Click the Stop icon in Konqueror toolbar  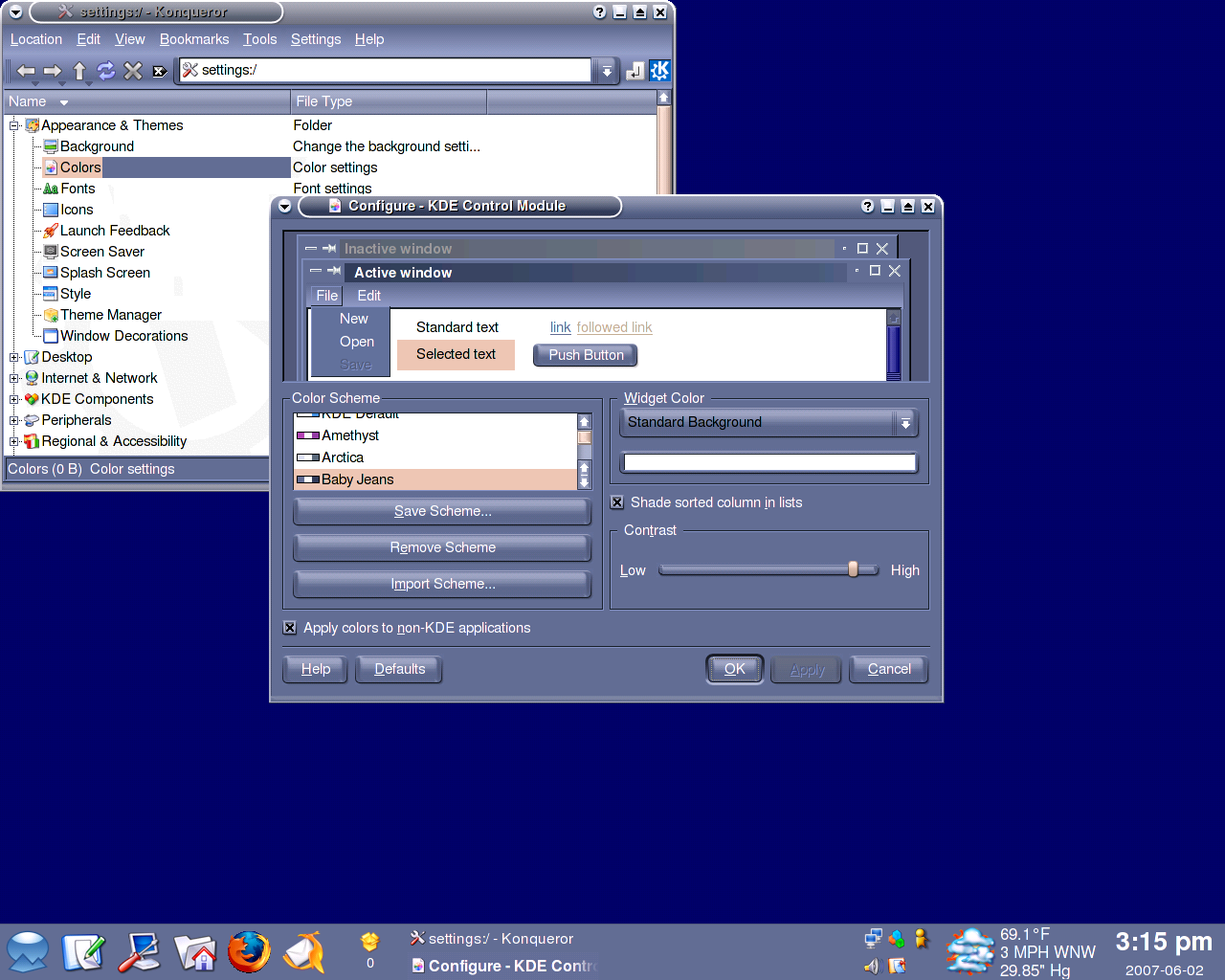[133, 71]
